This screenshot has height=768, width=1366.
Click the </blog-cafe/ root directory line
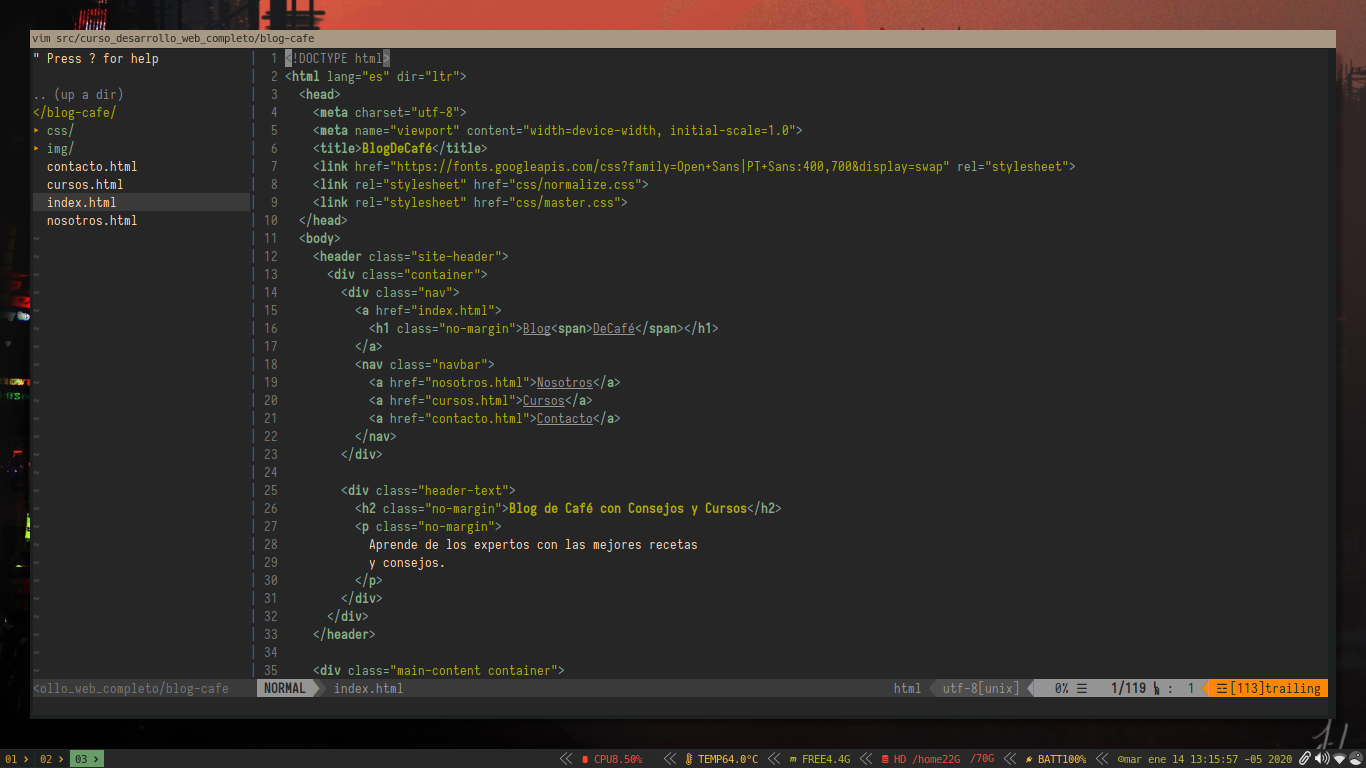pos(75,112)
